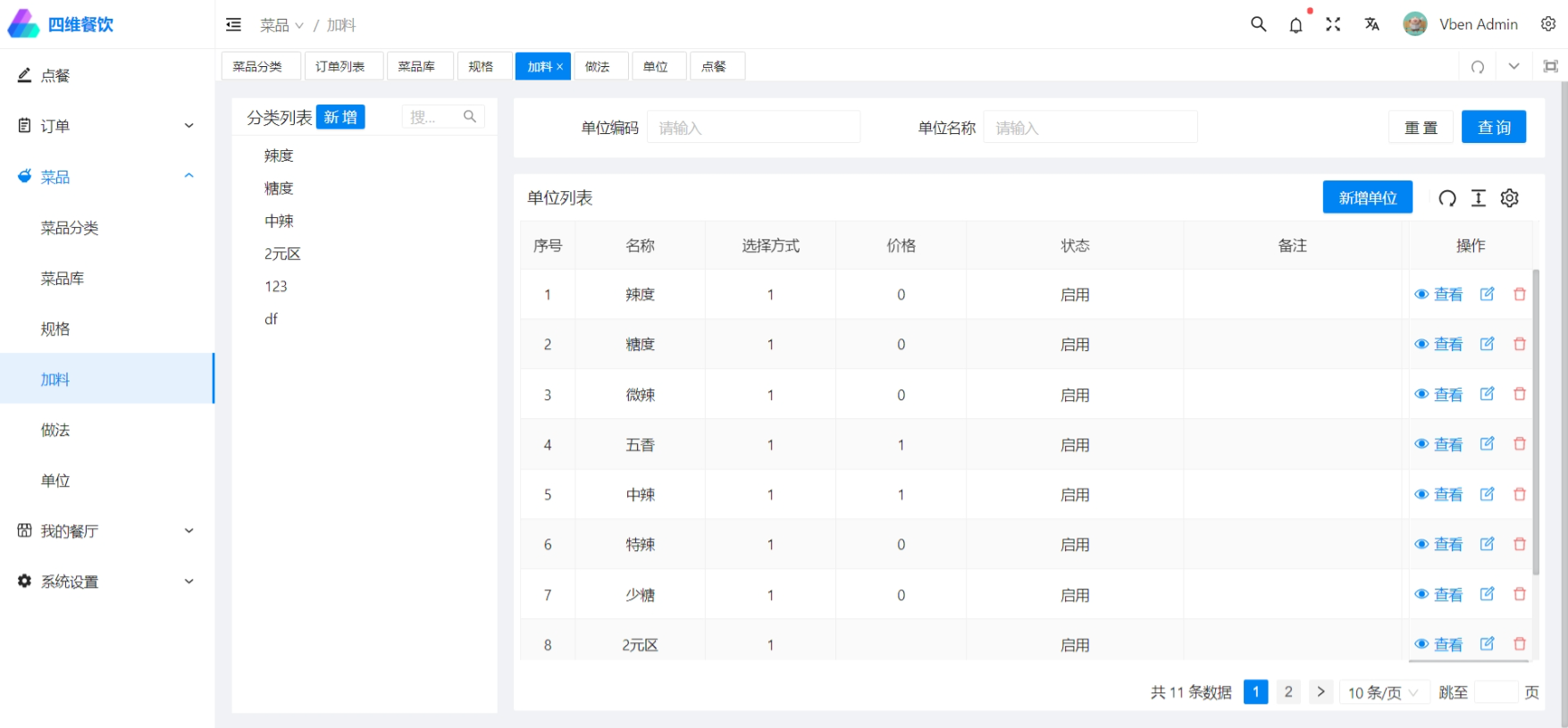Viewport: 1568px width, 728px height.
Task: Open the 10 条/页 page size dropdown
Action: [x=1384, y=692]
